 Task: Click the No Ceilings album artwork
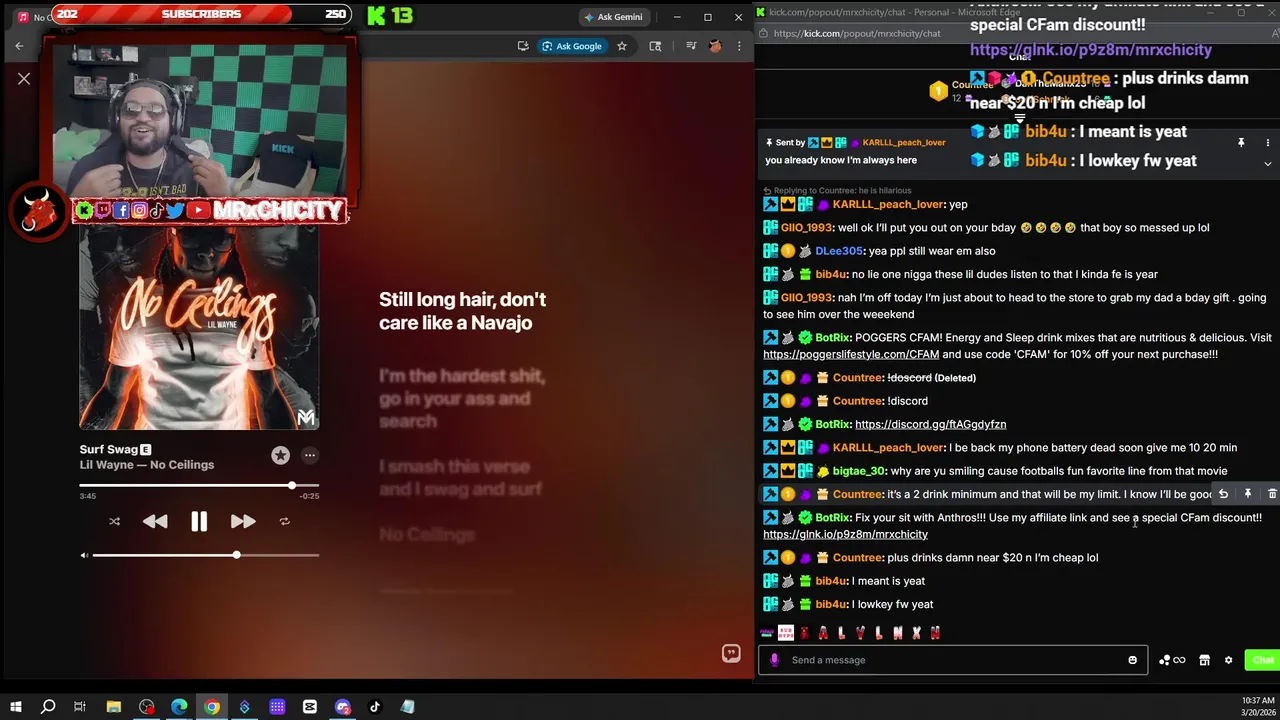coord(199,330)
